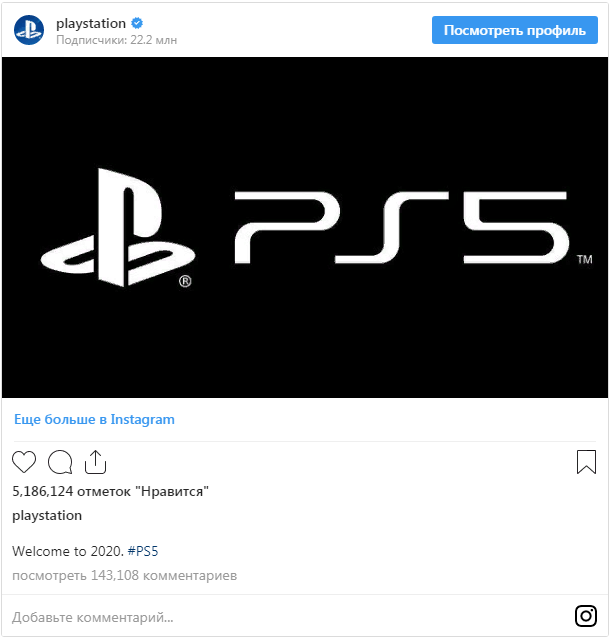Click the 5,186,124 отметок "Нравится" count
Viewport: 610px width, 640px height.
coord(110,491)
